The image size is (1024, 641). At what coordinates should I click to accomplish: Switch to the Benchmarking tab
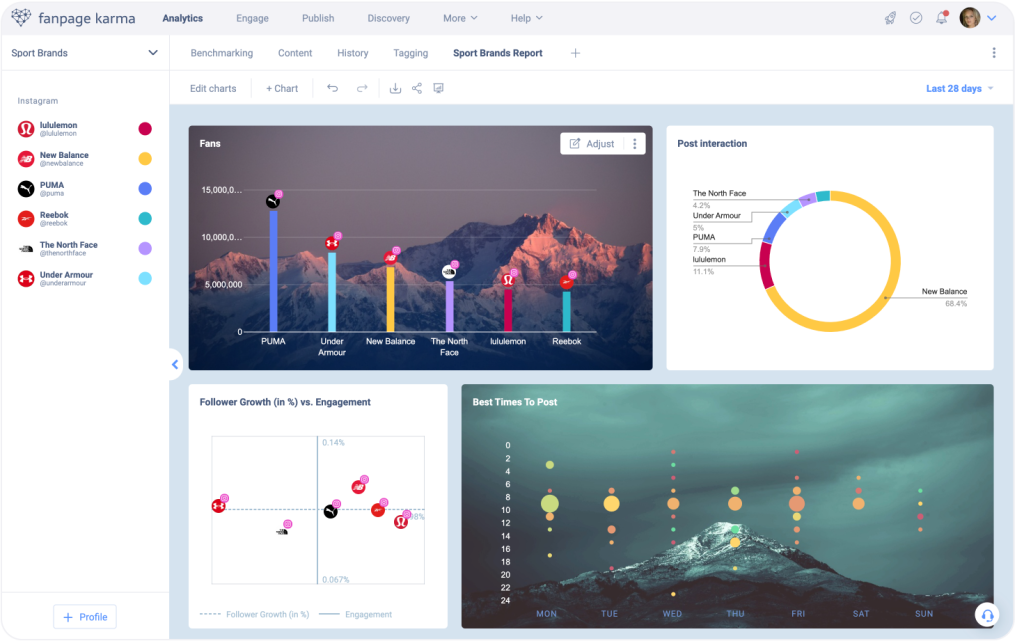click(221, 53)
